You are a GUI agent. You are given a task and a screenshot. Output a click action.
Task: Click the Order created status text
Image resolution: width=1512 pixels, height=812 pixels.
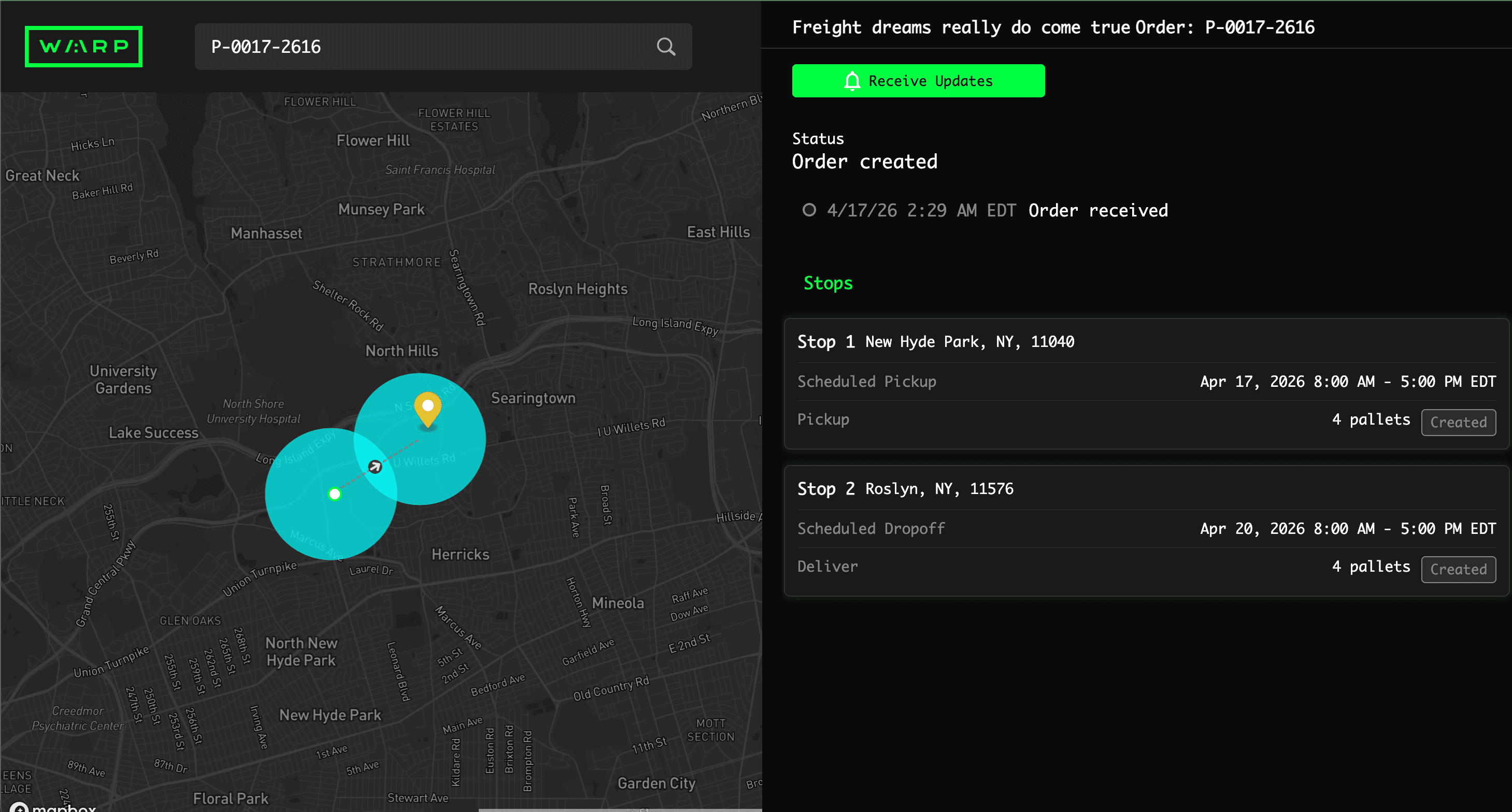coord(865,162)
